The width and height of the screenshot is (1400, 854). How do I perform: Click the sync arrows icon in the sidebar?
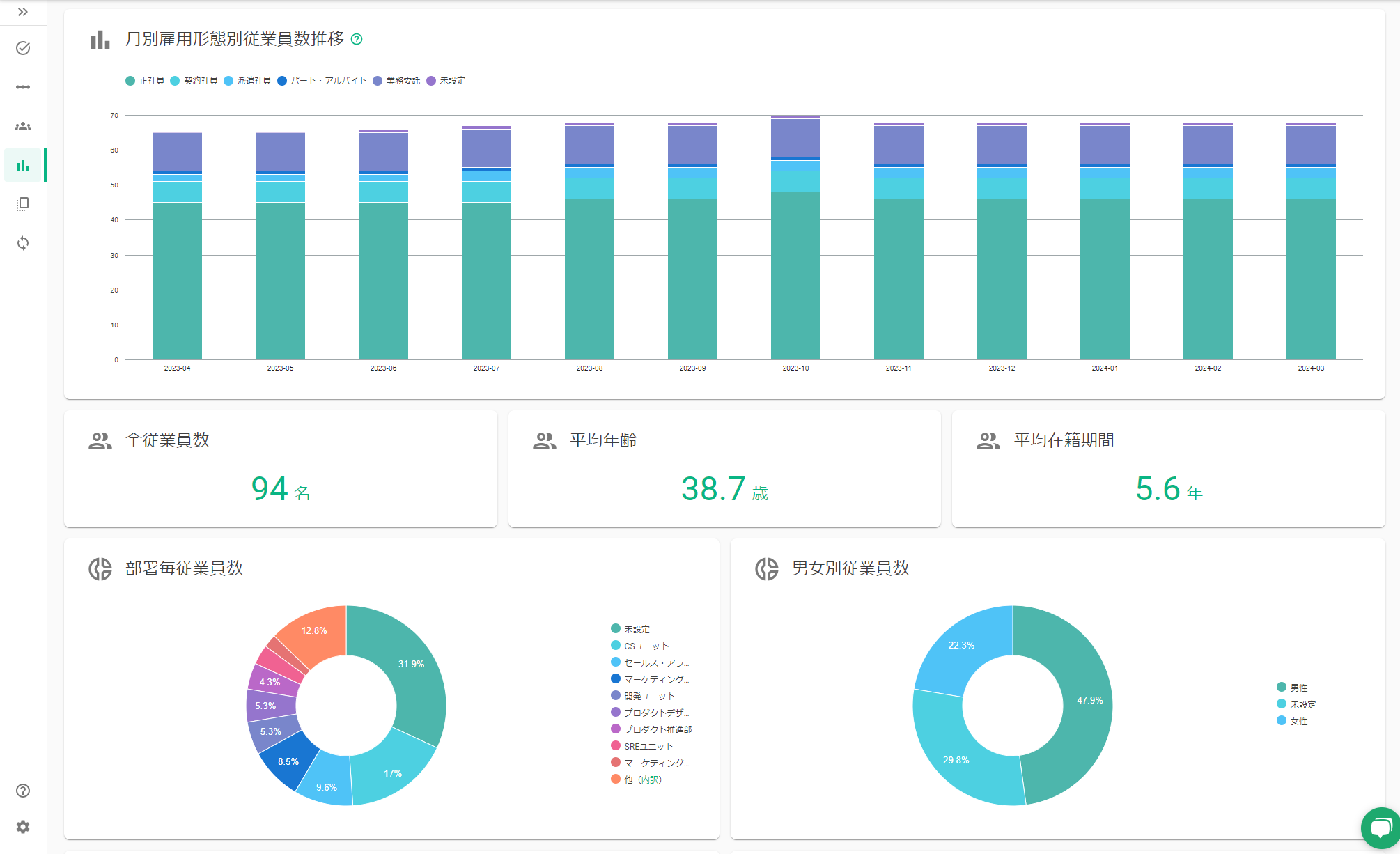coord(23,243)
